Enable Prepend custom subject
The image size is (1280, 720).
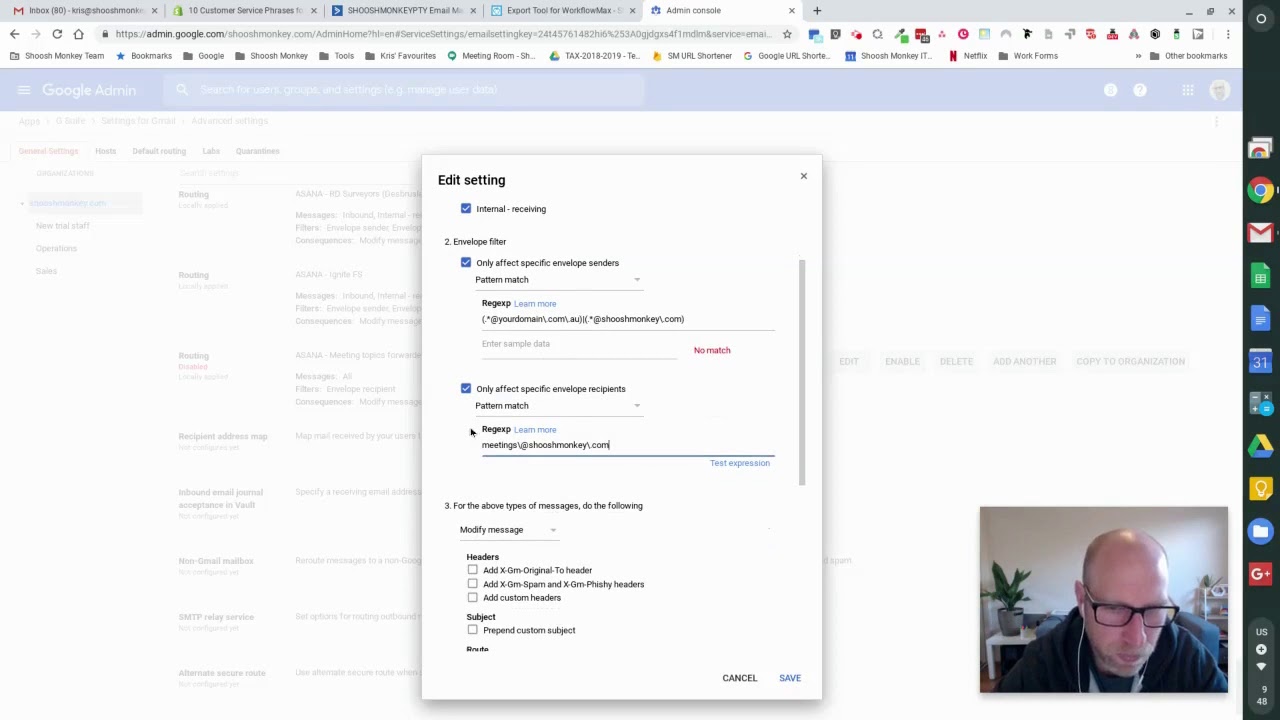point(472,630)
